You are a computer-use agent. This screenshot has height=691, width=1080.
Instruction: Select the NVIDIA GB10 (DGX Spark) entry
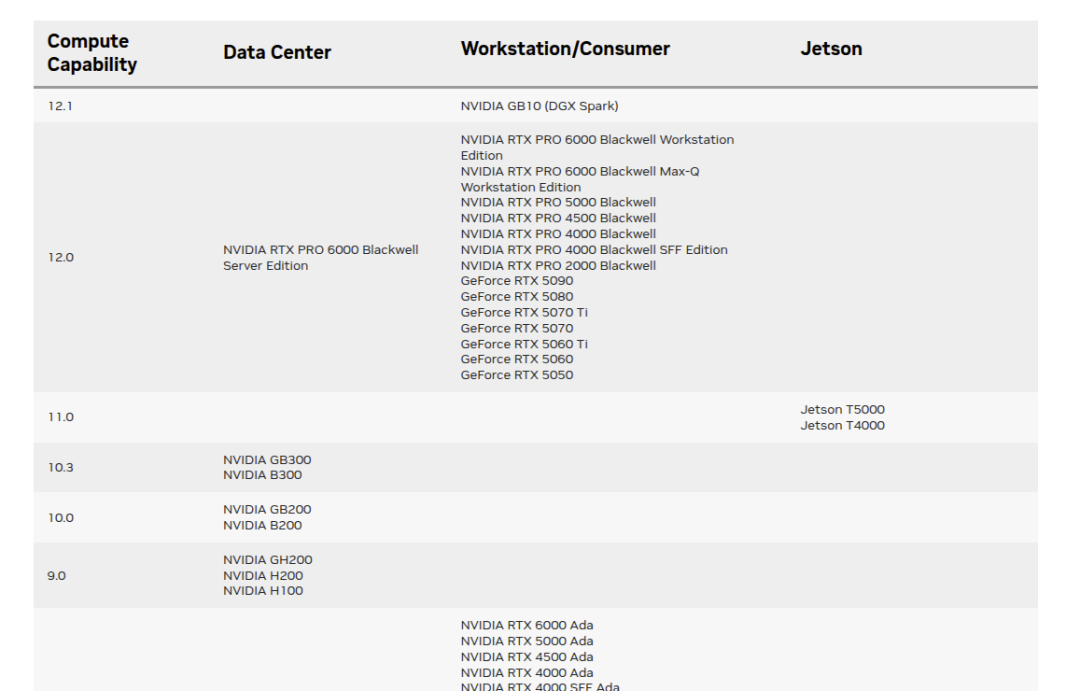pyautogui.click(x=539, y=106)
